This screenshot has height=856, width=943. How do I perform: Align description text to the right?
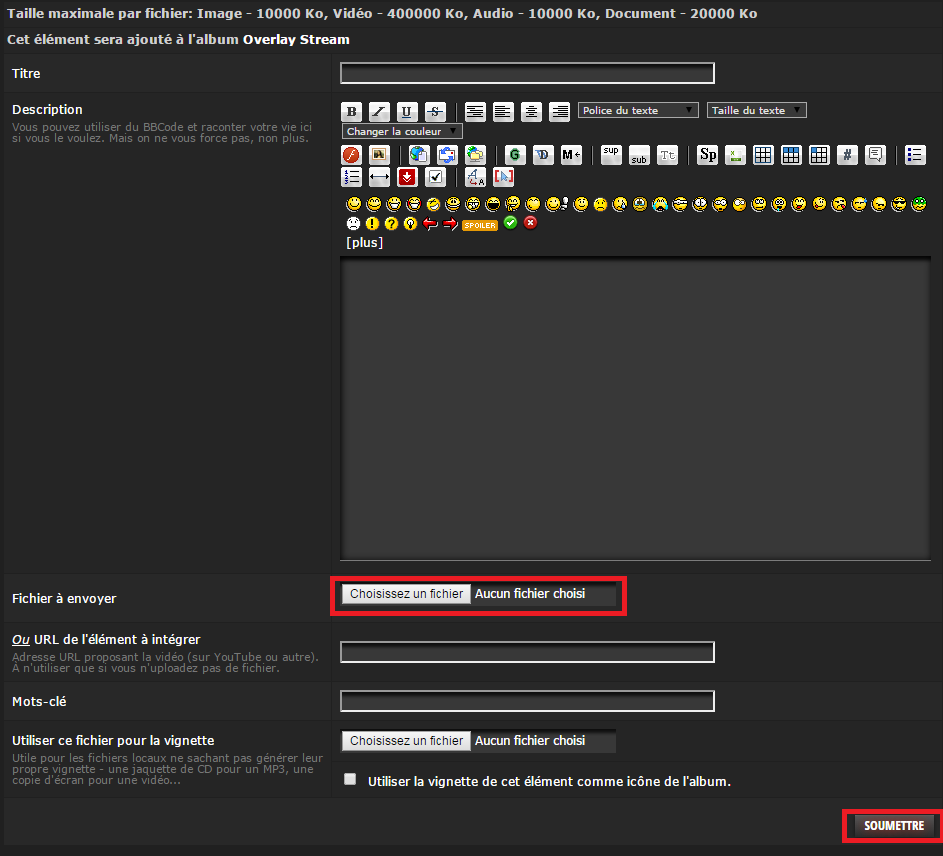(x=559, y=111)
